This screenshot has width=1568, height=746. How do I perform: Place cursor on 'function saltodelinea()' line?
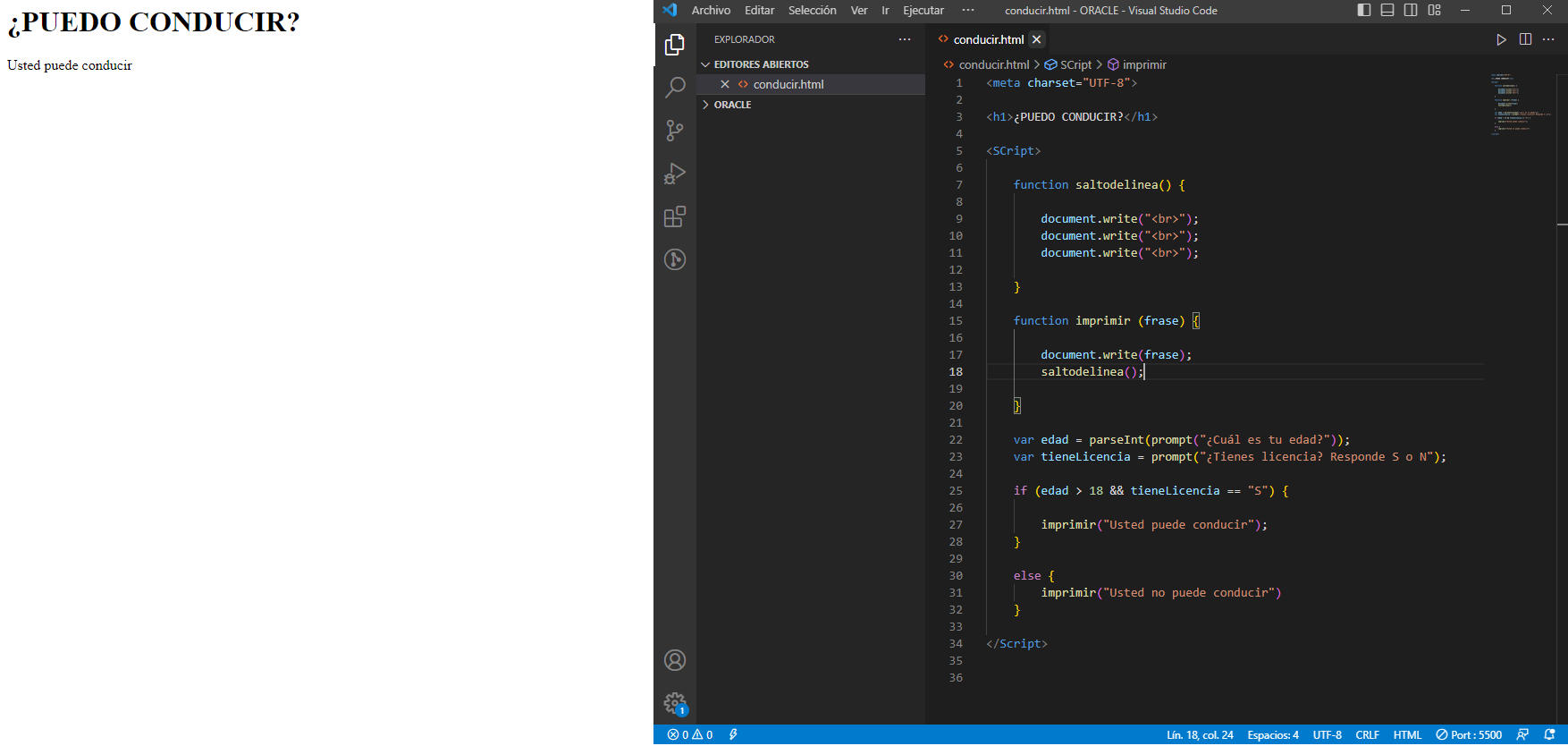coord(1099,185)
